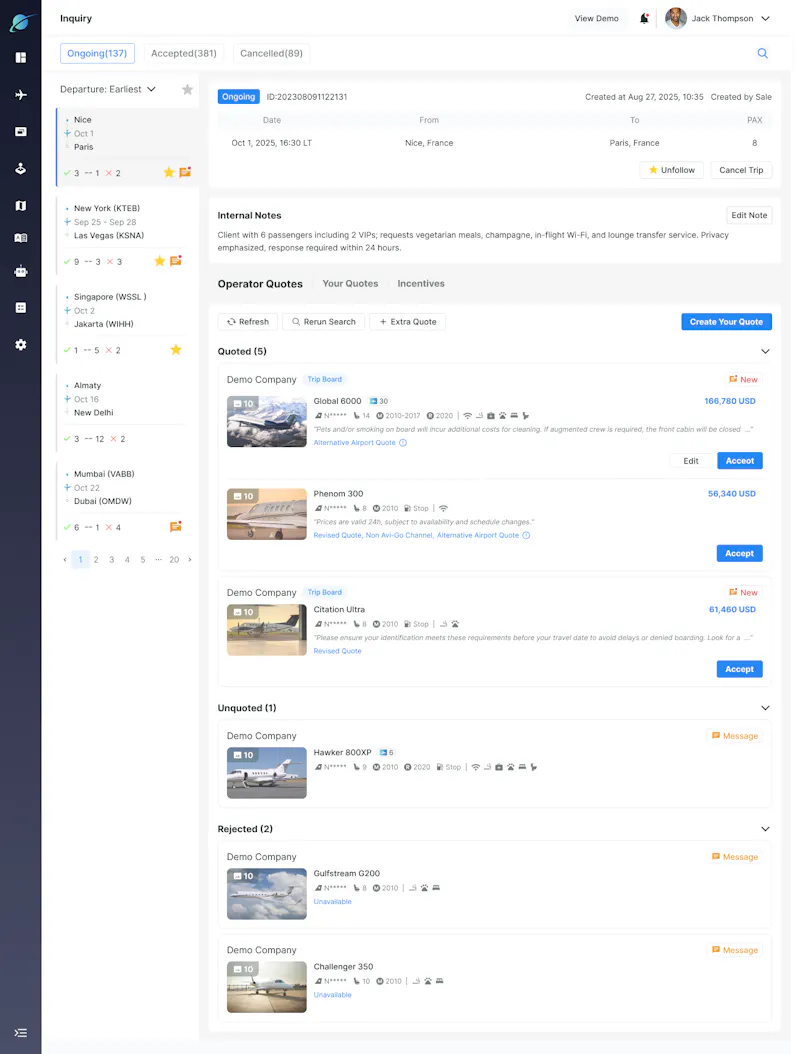Click the info icon beside Phenom 300 Alternative Airport Quote

(526, 536)
